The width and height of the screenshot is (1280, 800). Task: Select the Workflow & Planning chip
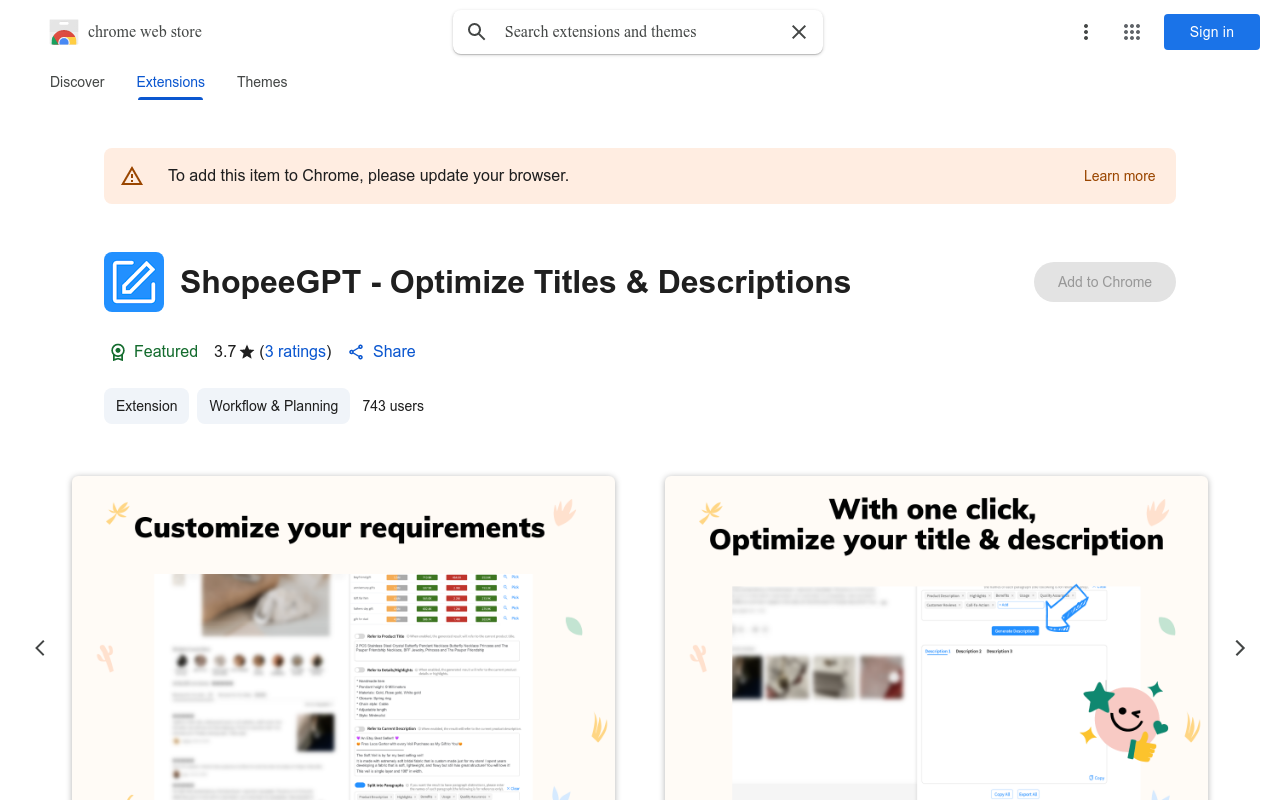point(273,406)
